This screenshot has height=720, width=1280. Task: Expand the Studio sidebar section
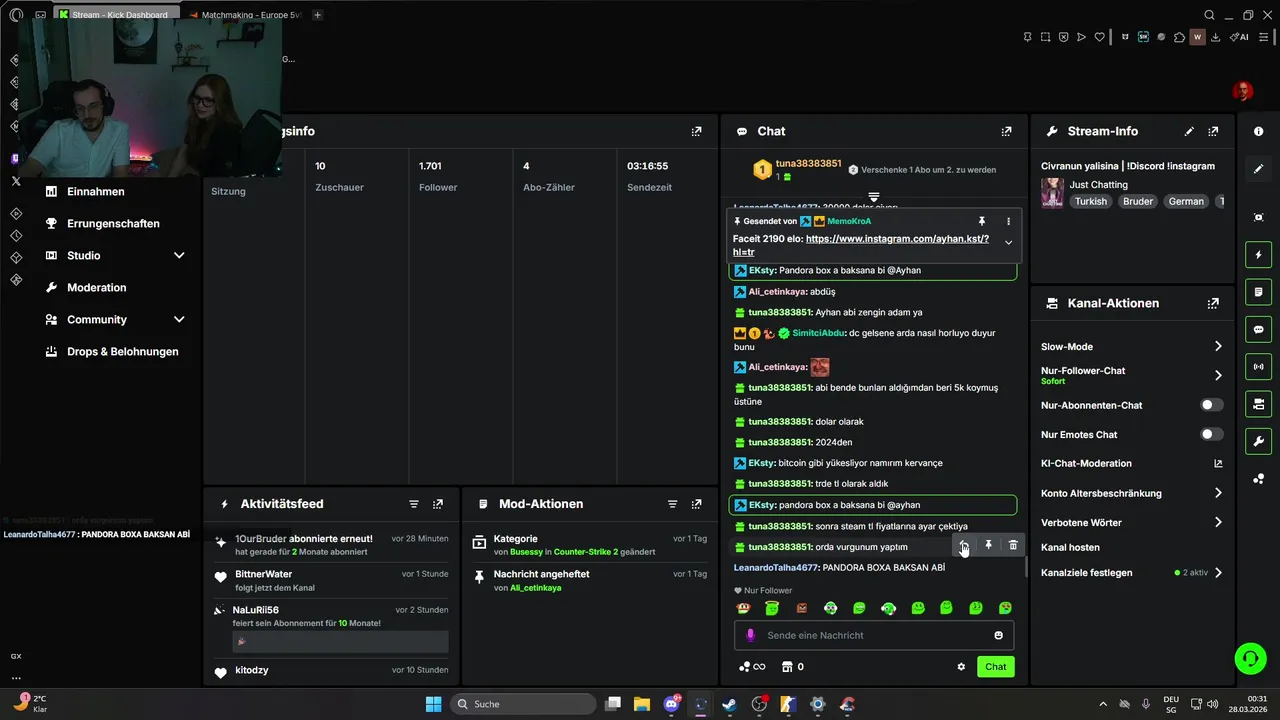pos(179,255)
